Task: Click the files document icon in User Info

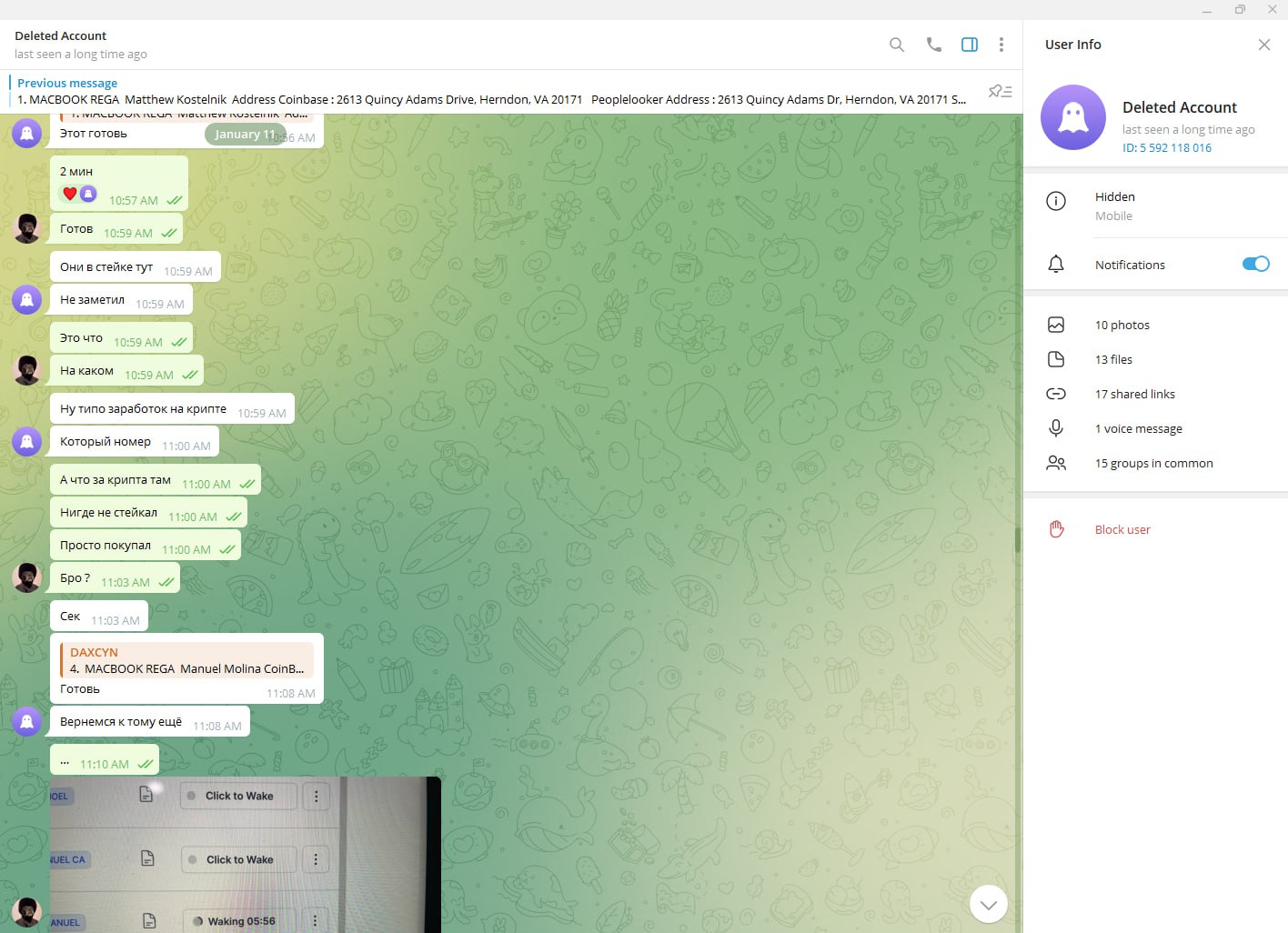Action: (1056, 359)
